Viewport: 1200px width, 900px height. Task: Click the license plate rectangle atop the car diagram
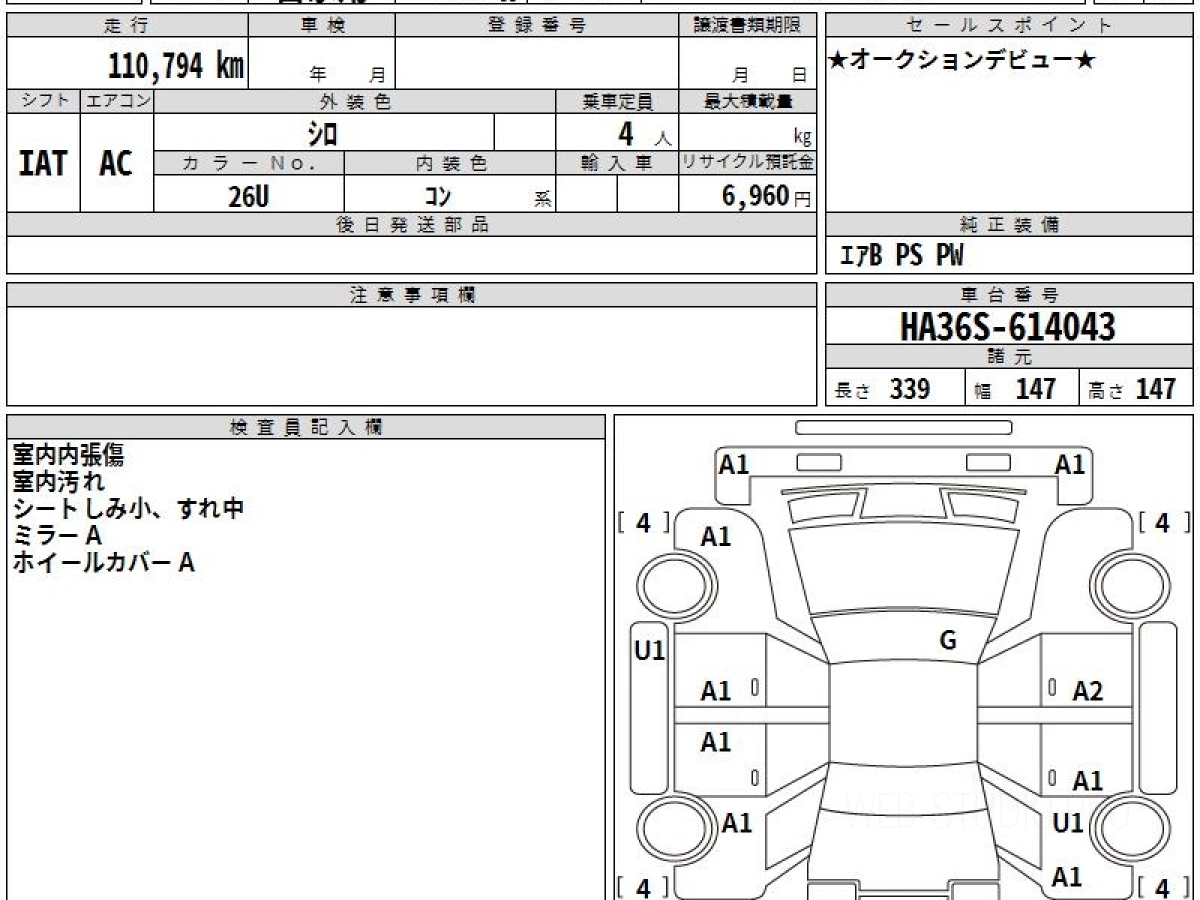coord(903,428)
